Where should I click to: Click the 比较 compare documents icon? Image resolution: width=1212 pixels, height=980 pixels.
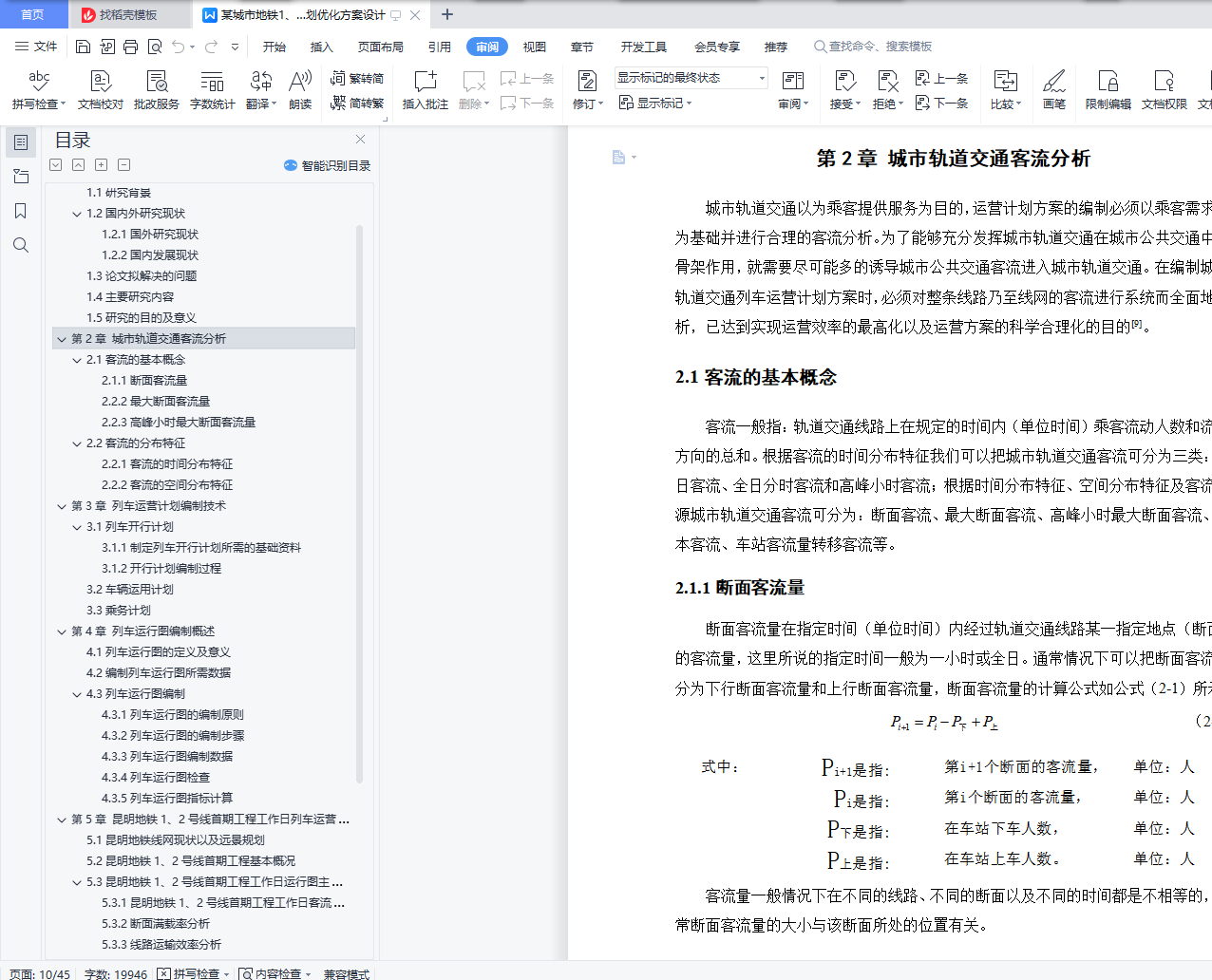1005,81
